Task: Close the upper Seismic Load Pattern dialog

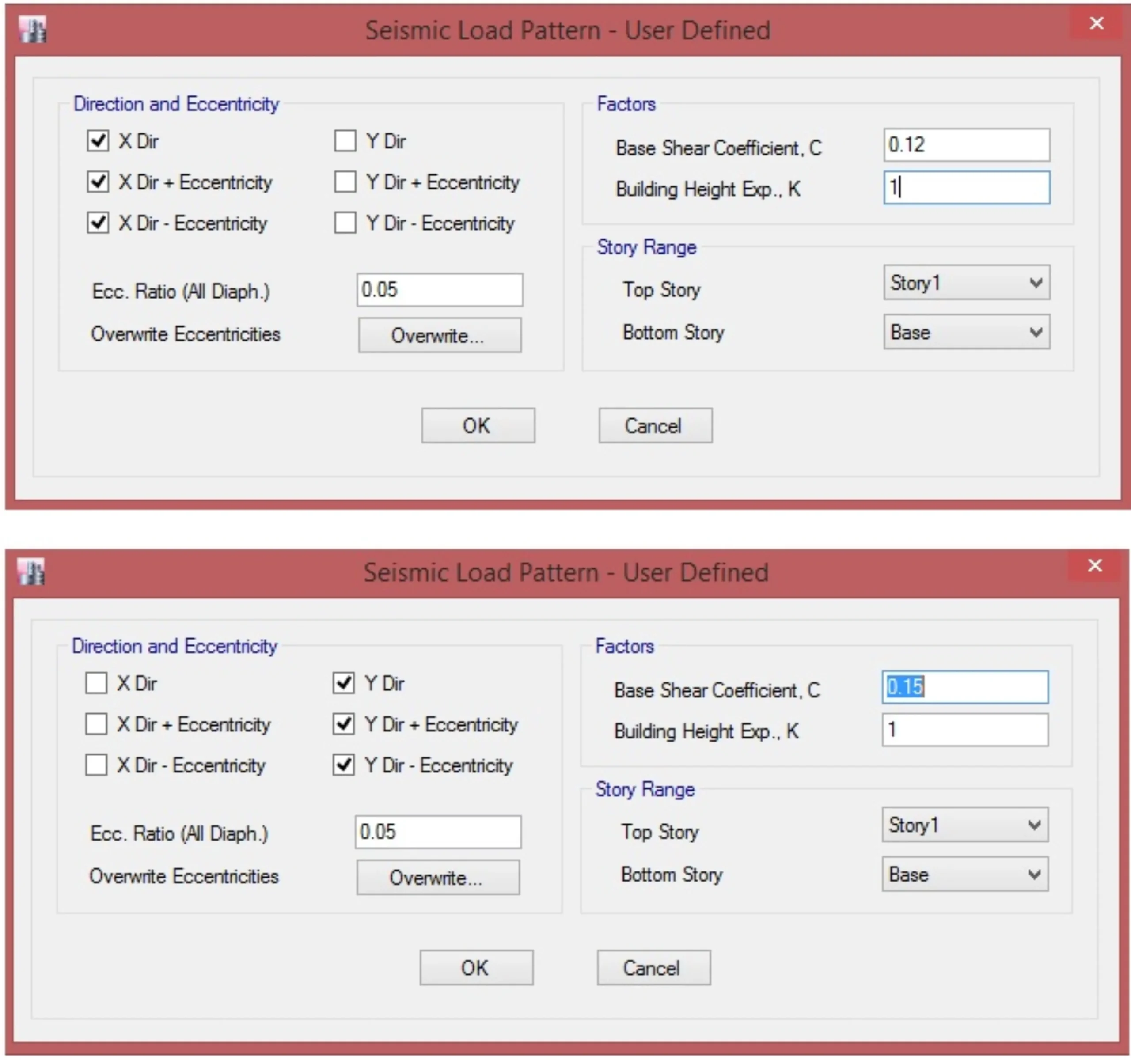Action: [x=1096, y=23]
